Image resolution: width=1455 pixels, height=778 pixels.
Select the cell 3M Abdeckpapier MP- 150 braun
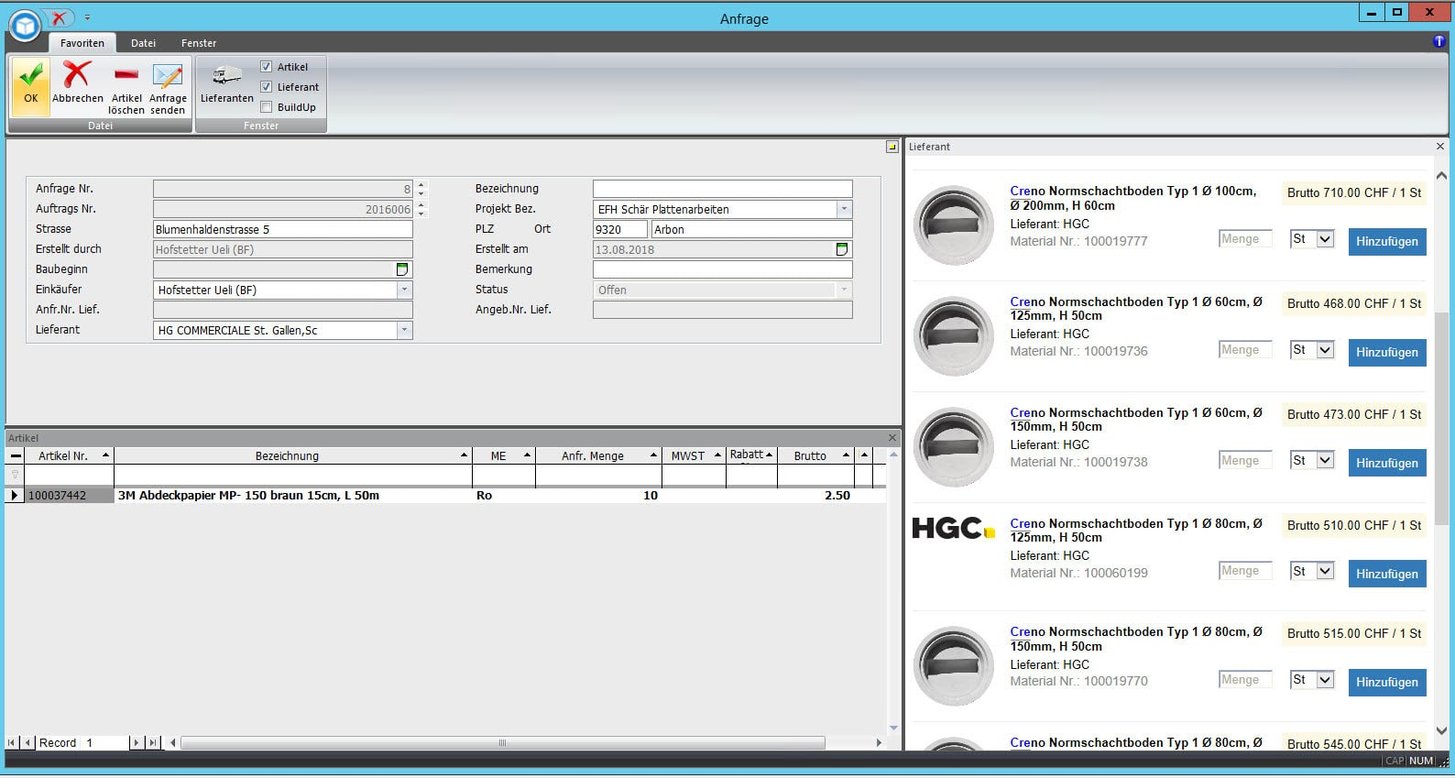[292, 496]
